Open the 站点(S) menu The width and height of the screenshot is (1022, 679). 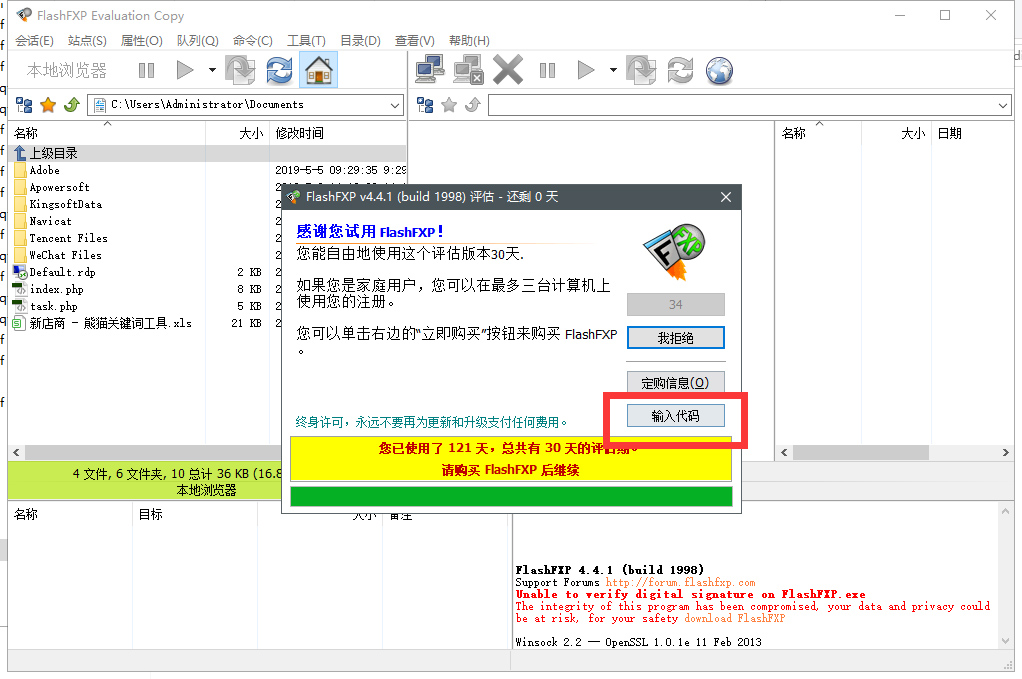[x=87, y=41]
